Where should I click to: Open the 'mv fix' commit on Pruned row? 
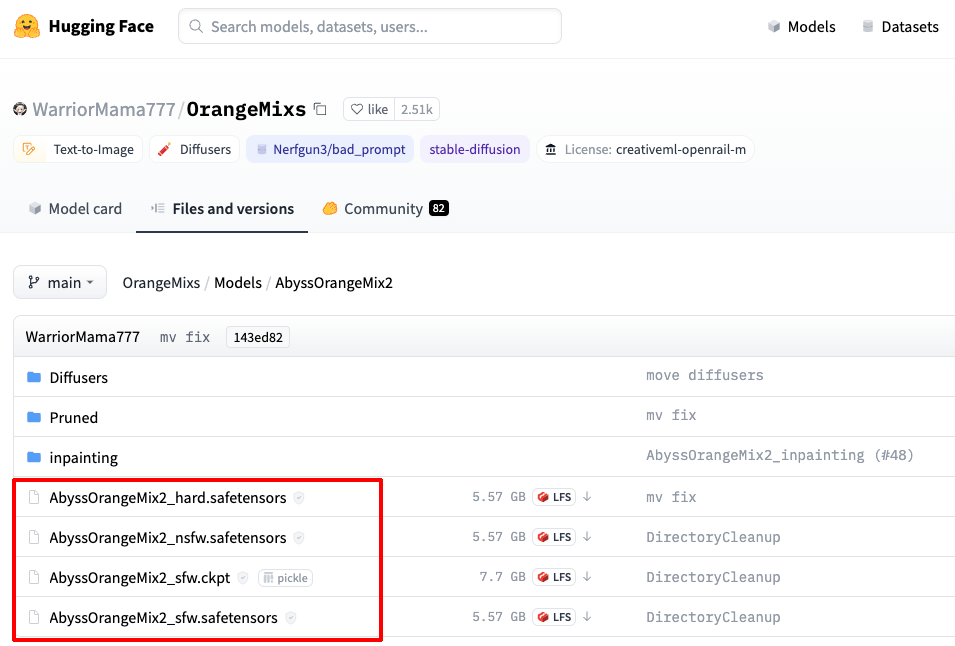pyautogui.click(x=671, y=415)
